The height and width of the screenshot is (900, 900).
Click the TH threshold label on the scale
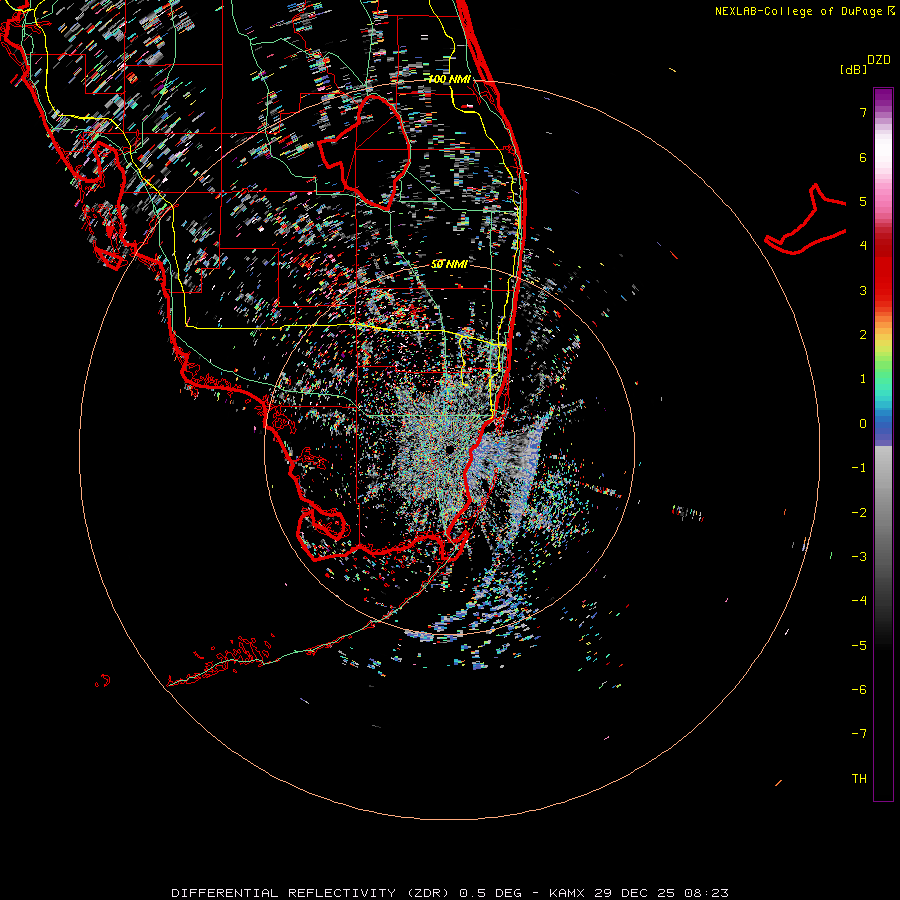click(x=859, y=778)
